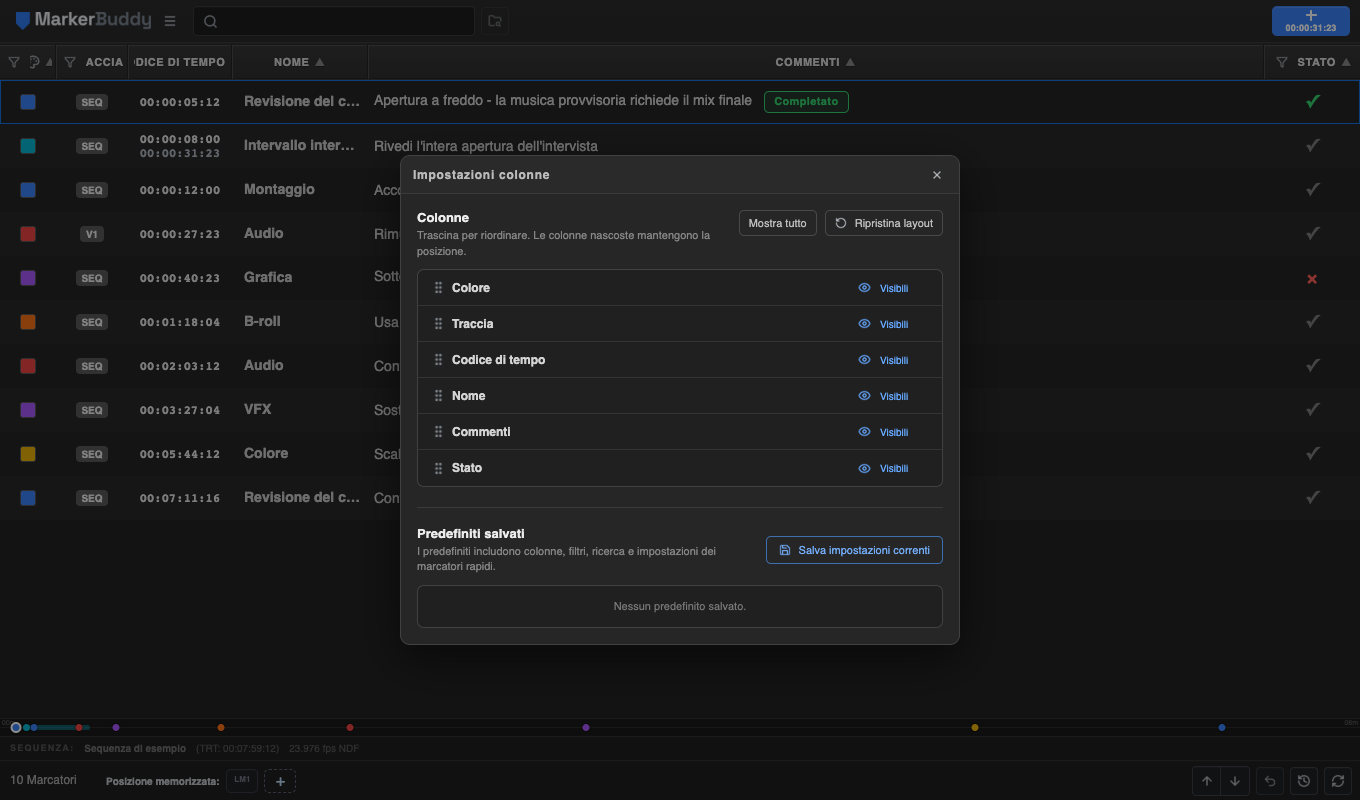This screenshot has width=1360, height=800.
Task: Toggle visibility of the Colore column
Action: pyautogui.click(x=884, y=288)
